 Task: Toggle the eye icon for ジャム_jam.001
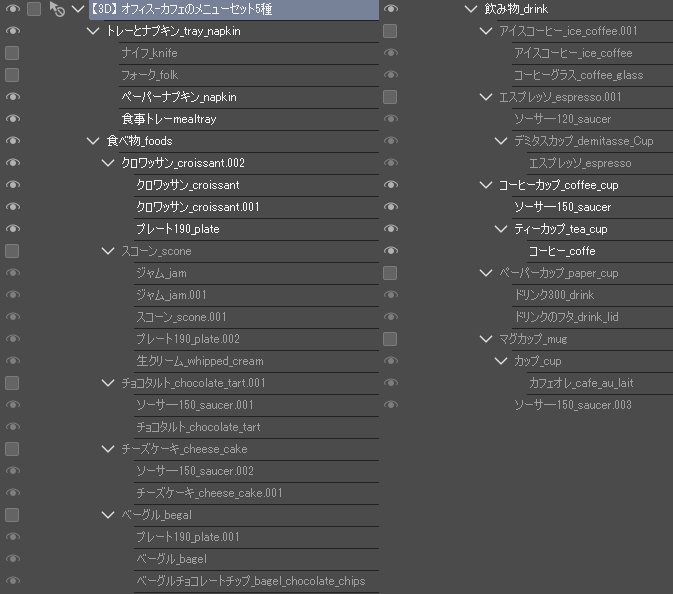[12, 294]
